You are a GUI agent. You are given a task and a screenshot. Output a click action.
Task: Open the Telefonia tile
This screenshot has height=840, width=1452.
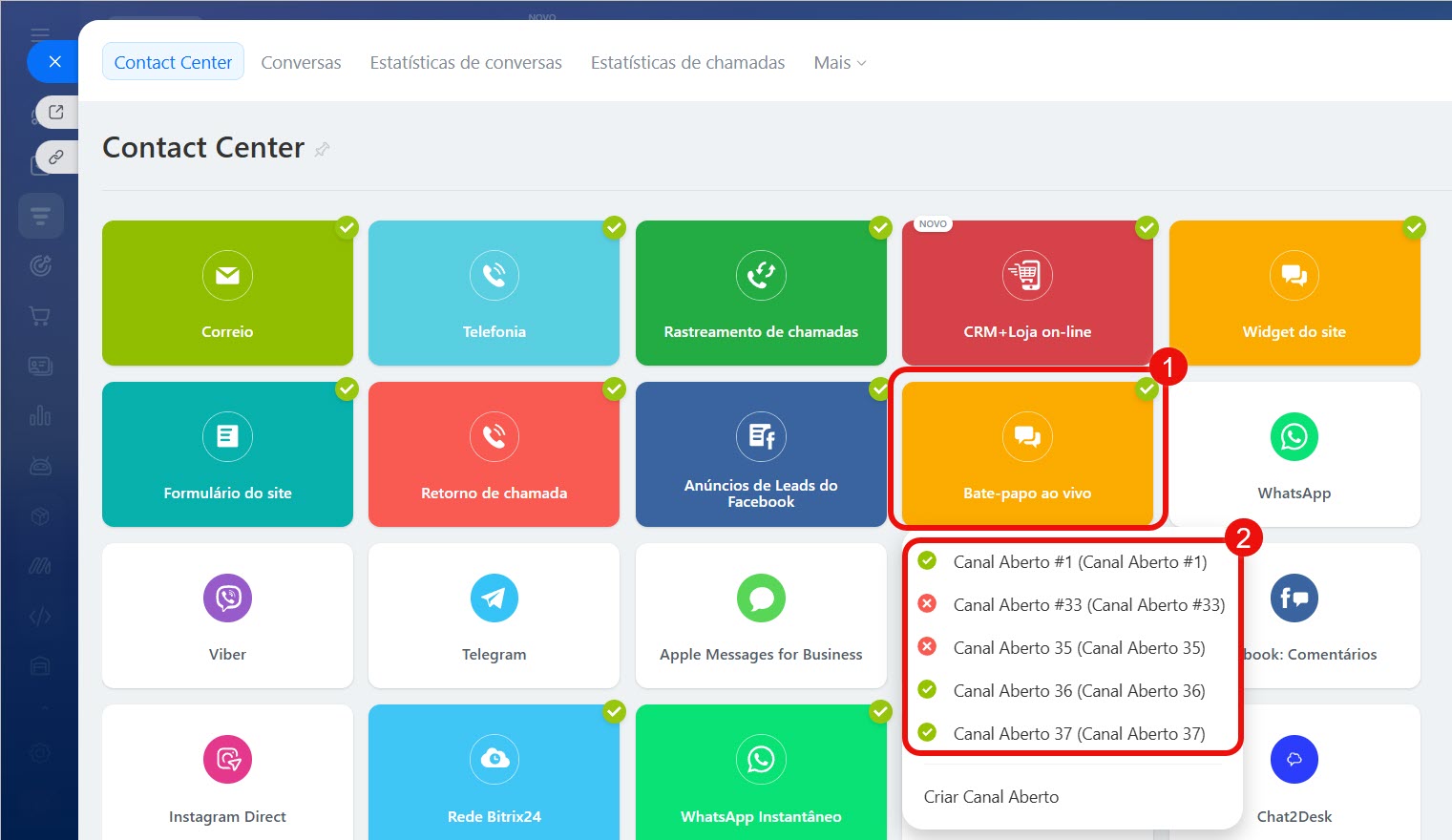tap(494, 293)
